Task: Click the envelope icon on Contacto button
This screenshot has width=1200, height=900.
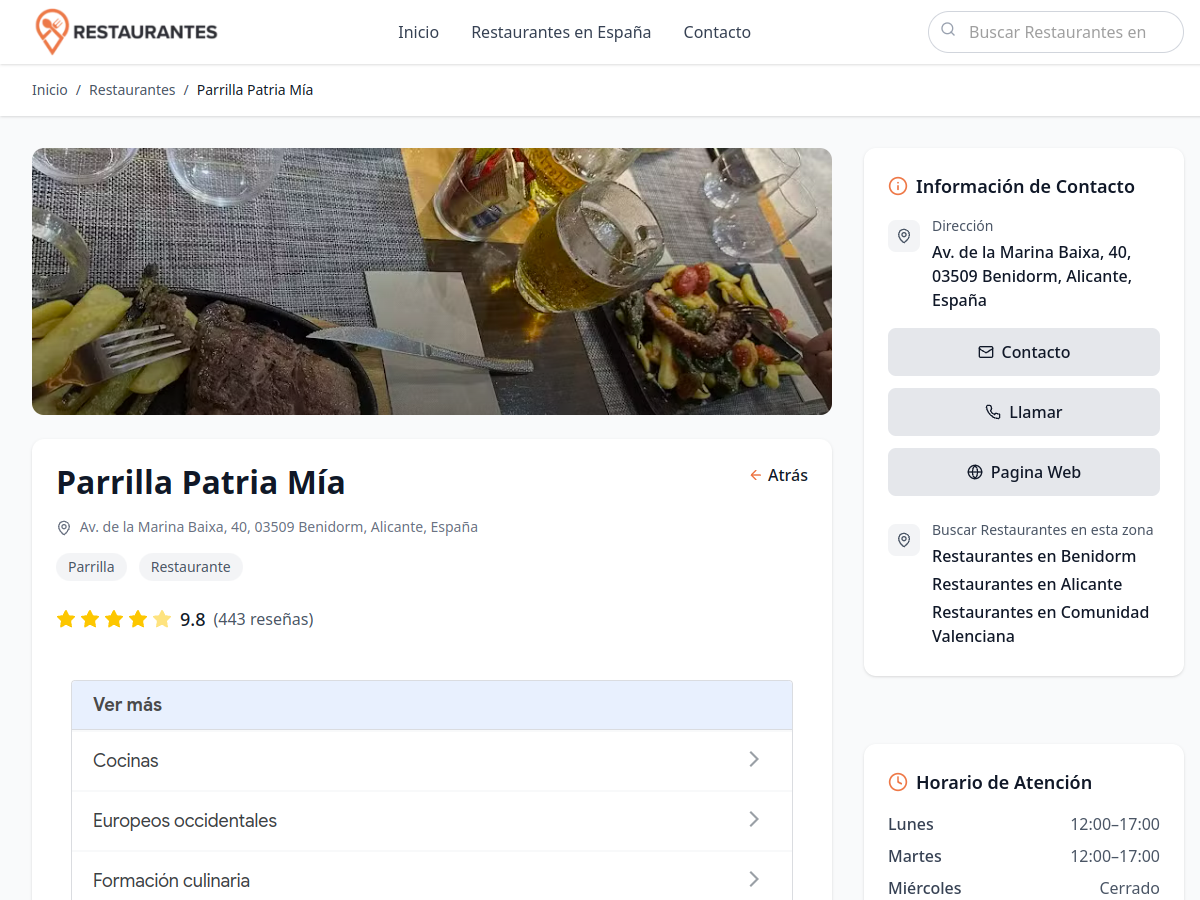Action: [x=986, y=352]
